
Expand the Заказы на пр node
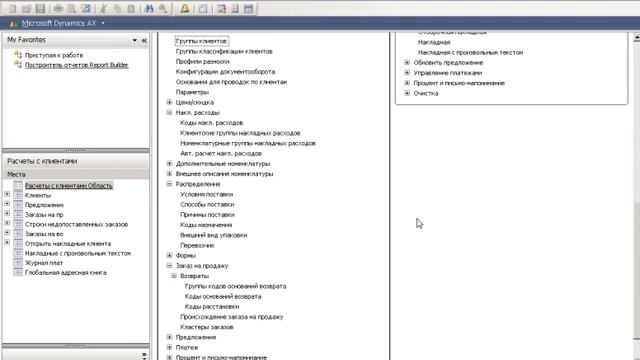point(7,213)
